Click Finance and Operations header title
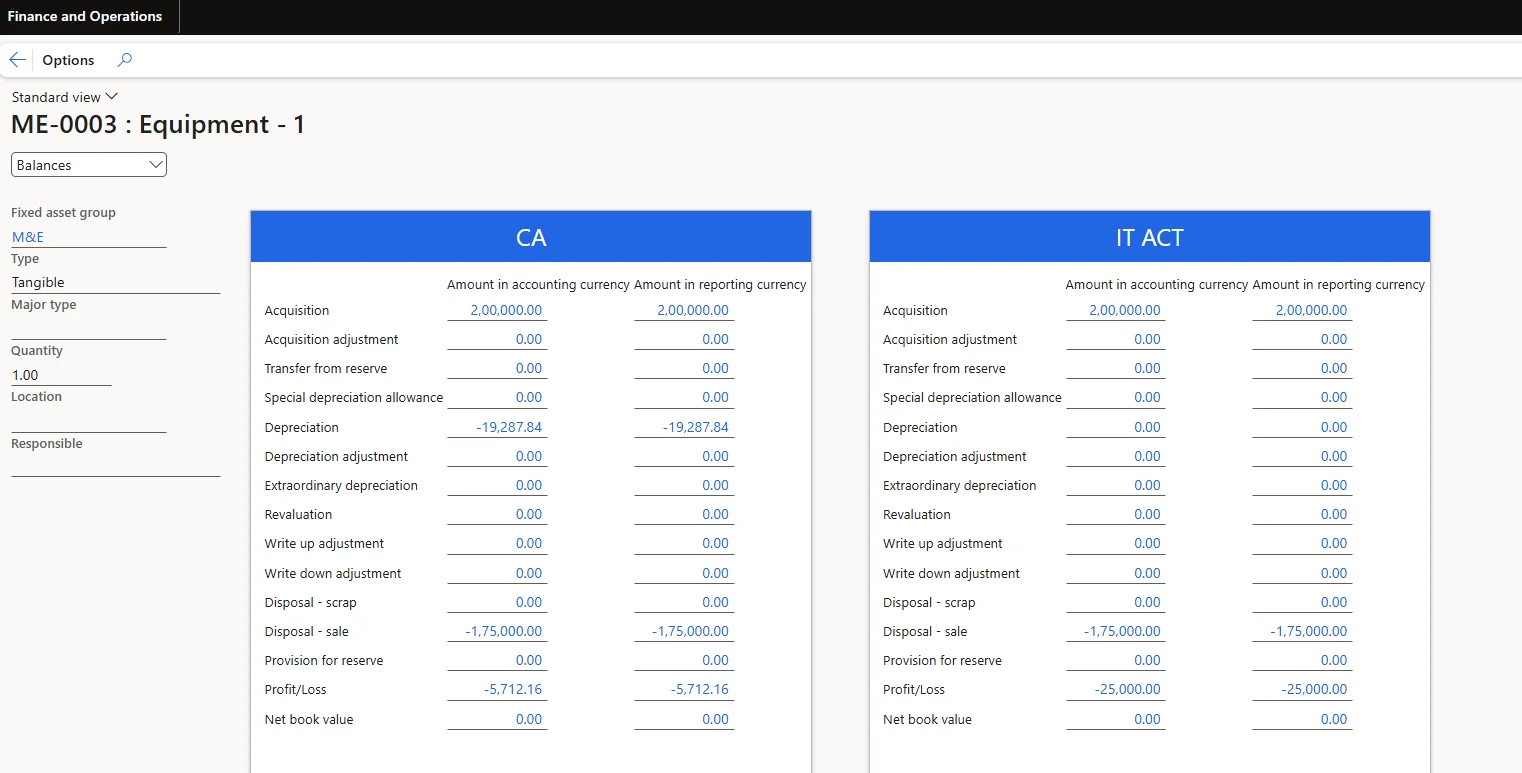Image resolution: width=1522 pixels, height=773 pixels. tap(85, 16)
